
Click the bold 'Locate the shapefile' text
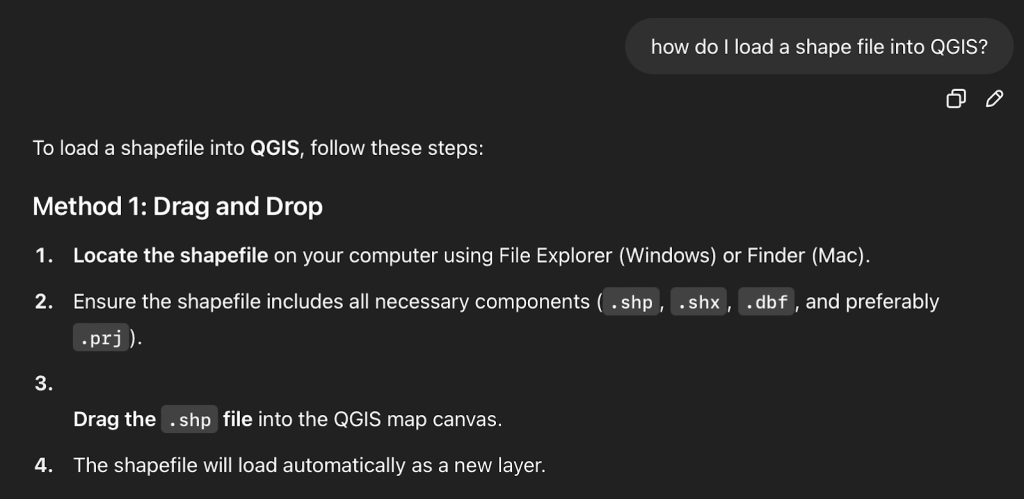coord(170,255)
